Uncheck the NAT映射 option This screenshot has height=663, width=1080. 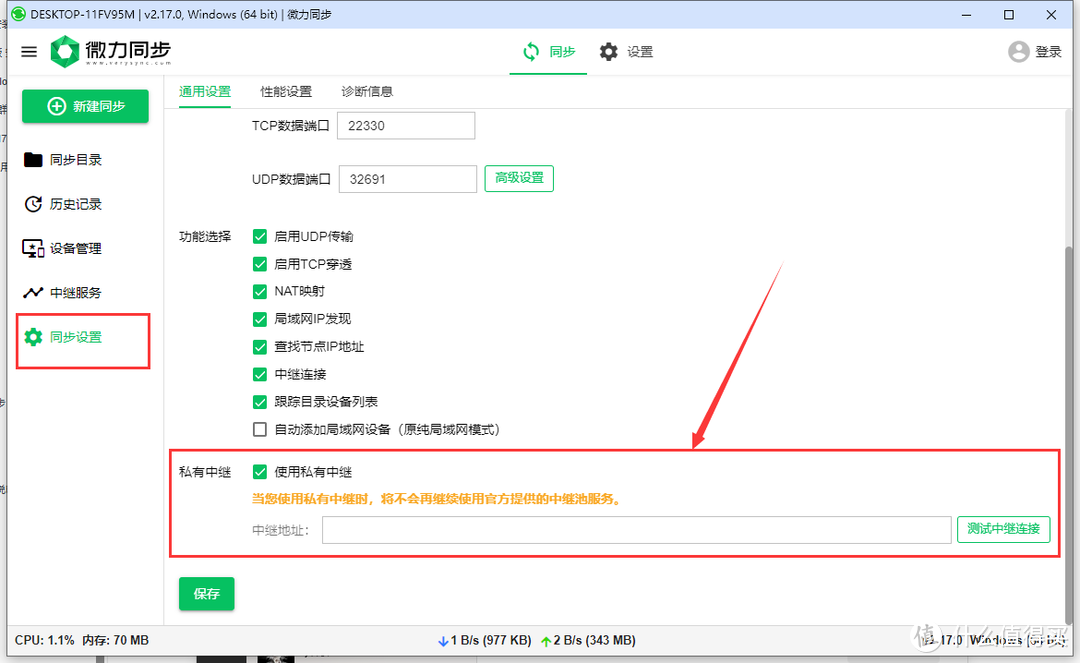[x=259, y=291]
